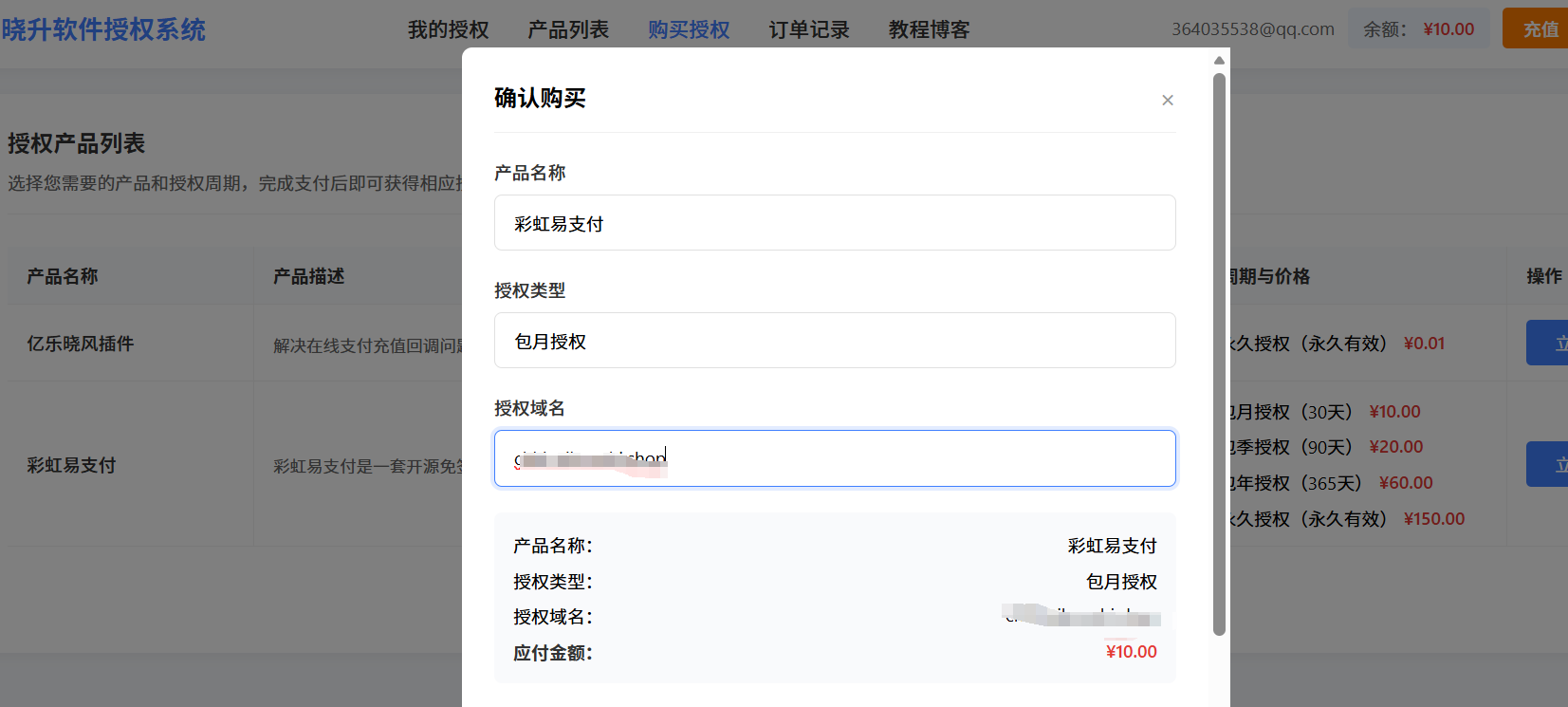The width and height of the screenshot is (1568, 707).
Task: Click the blue buy button in 亿乐晓风插件 row
Action: (1548, 344)
